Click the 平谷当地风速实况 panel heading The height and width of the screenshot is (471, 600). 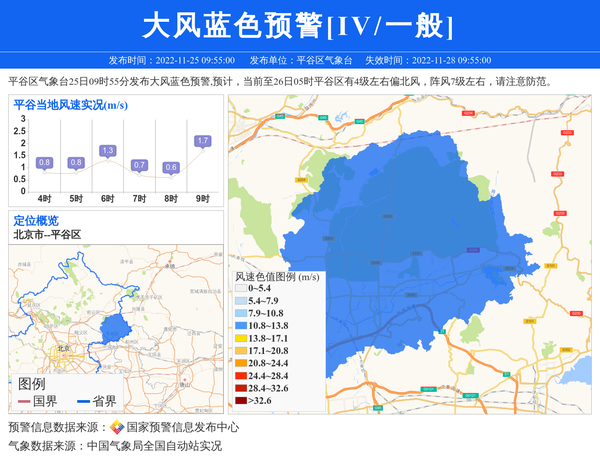click(x=70, y=104)
